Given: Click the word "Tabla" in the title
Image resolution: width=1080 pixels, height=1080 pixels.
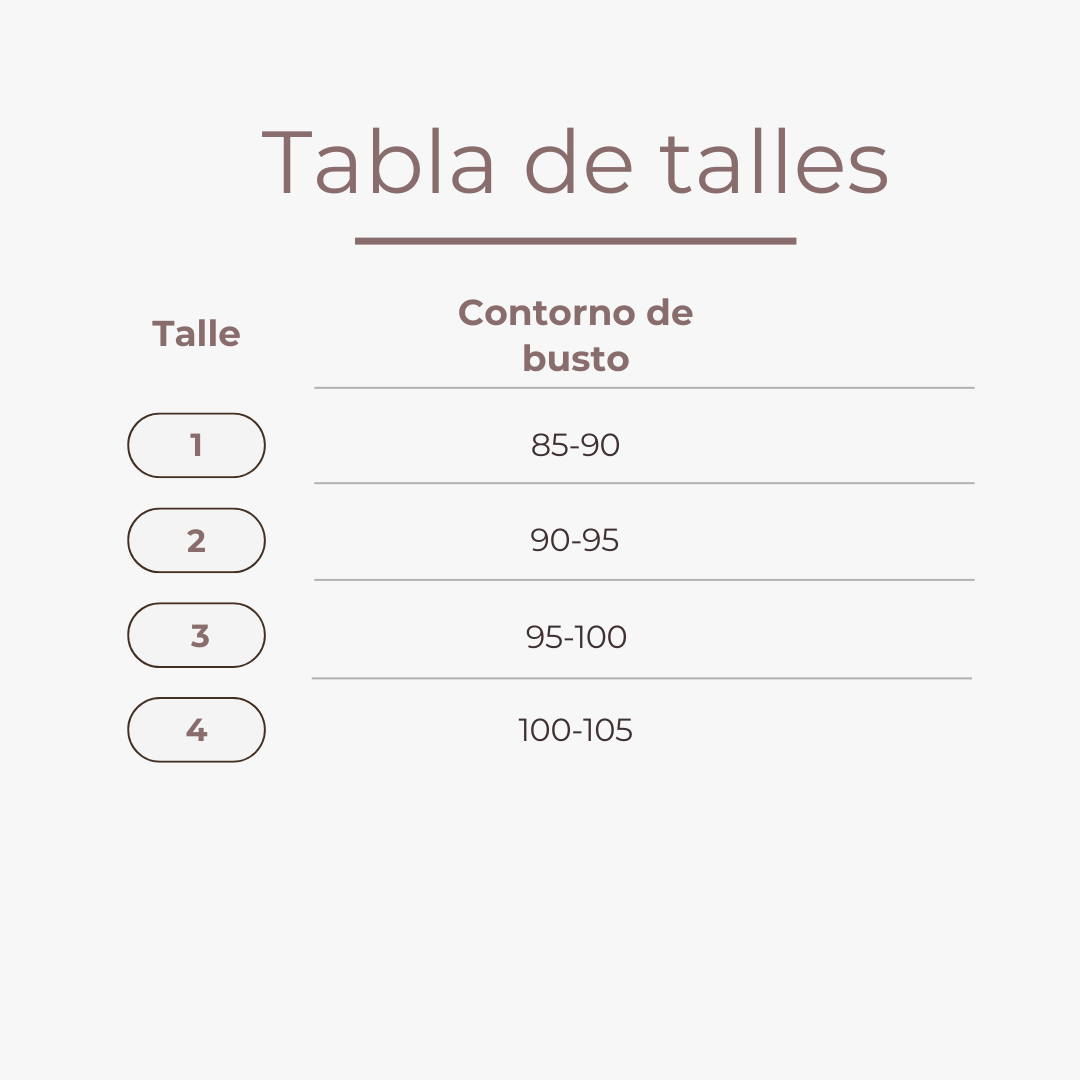Looking at the screenshot, I should [x=379, y=163].
